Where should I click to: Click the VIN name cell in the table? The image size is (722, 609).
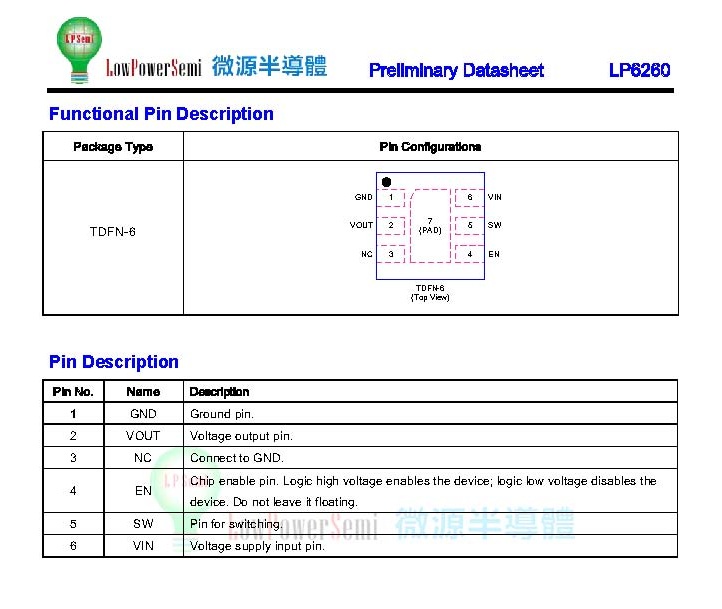(x=143, y=546)
